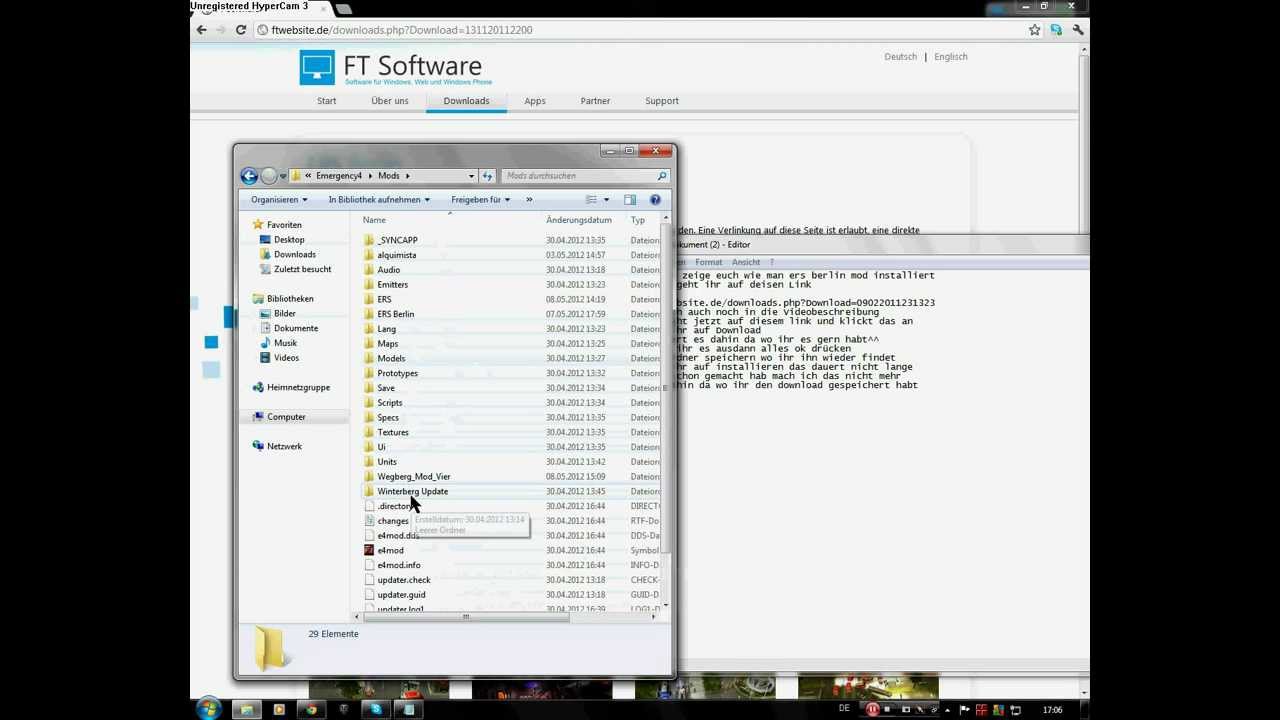The image size is (1280, 720).
Task: Open Skype from the taskbar
Action: tap(376, 709)
